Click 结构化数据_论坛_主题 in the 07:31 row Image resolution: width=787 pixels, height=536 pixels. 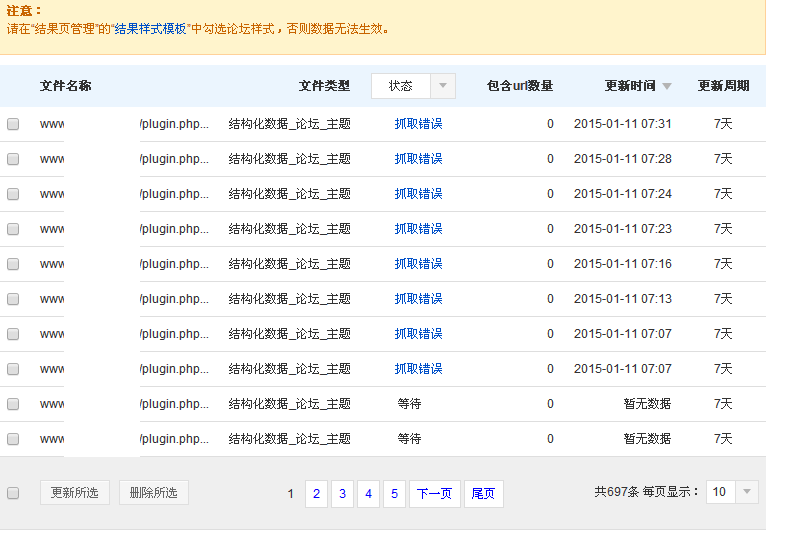[x=290, y=124]
